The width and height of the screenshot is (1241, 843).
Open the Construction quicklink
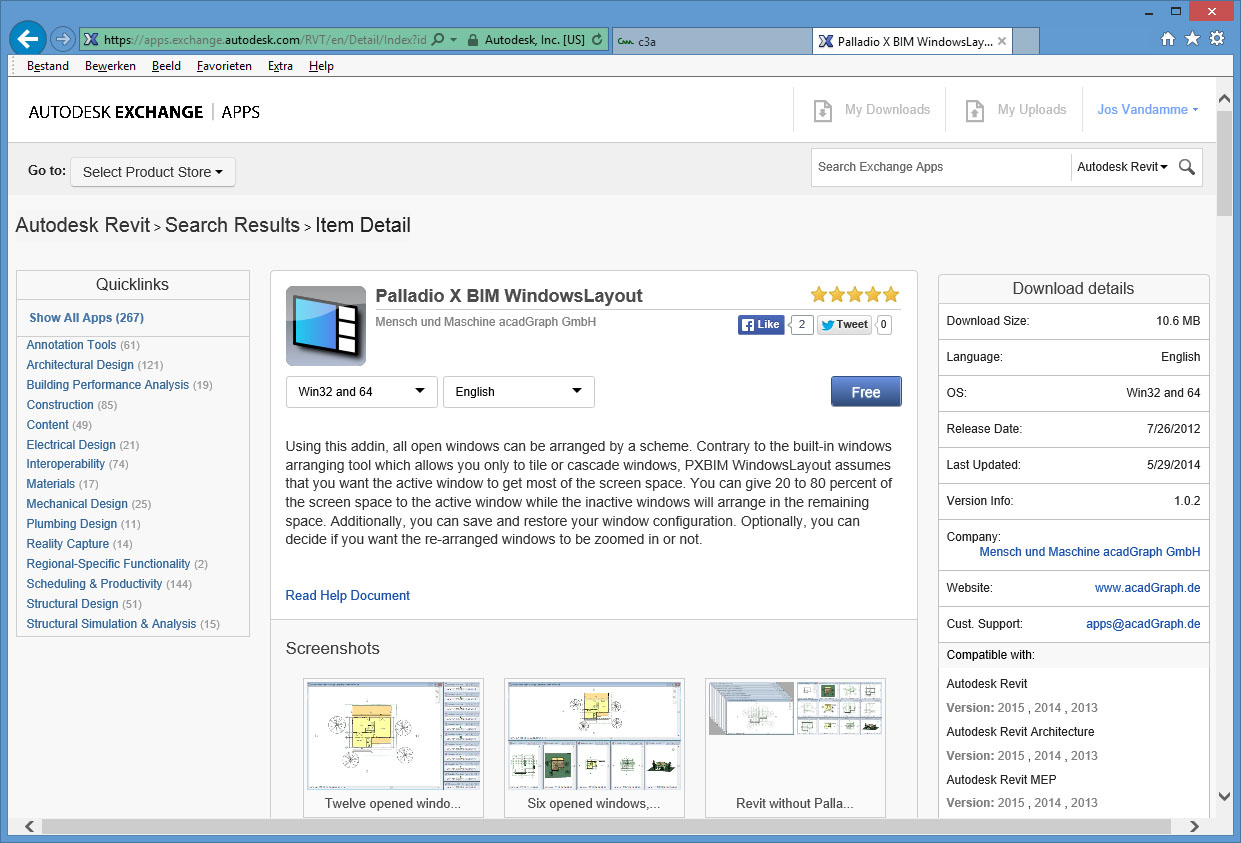point(60,405)
